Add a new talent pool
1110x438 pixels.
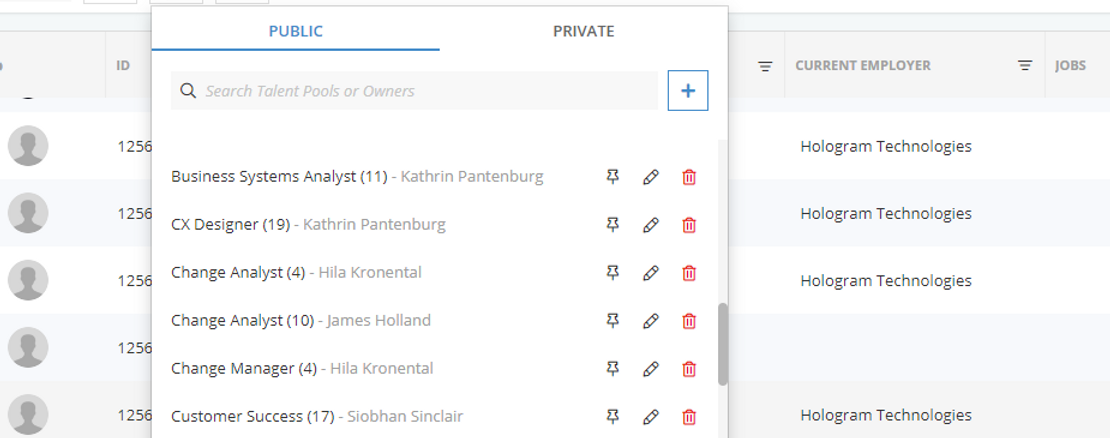pos(688,91)
